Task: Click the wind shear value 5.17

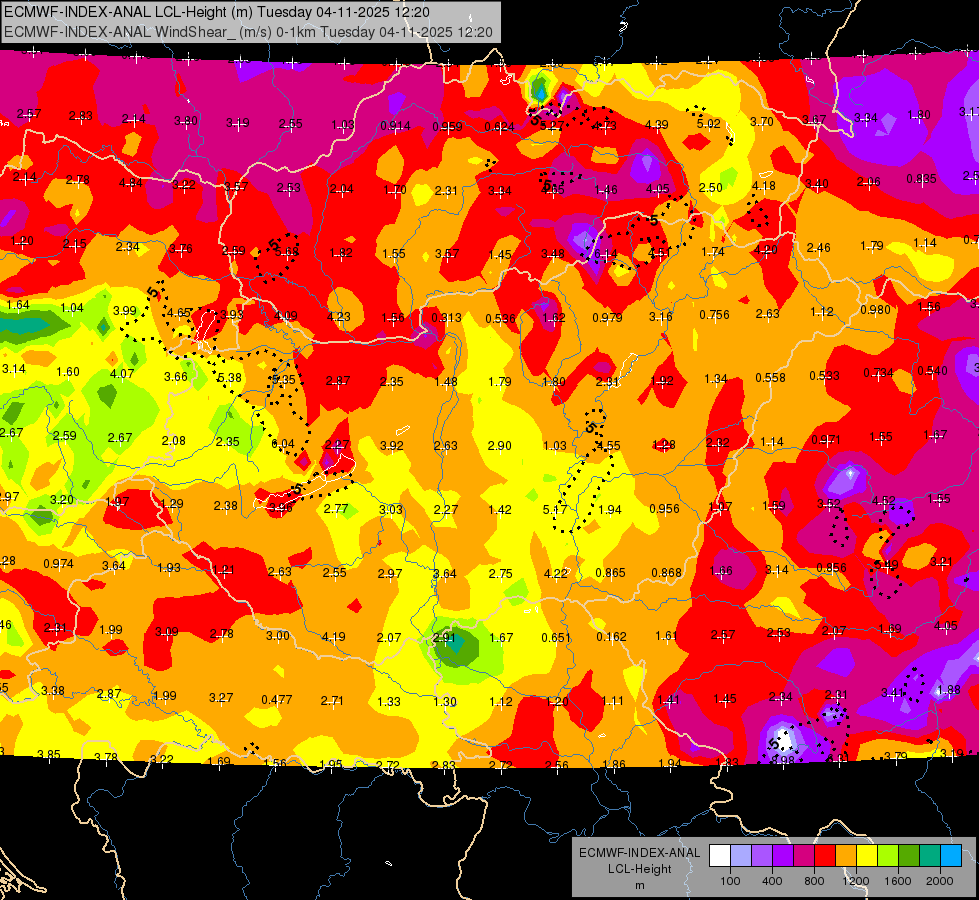Action: [x=555, y=510]
